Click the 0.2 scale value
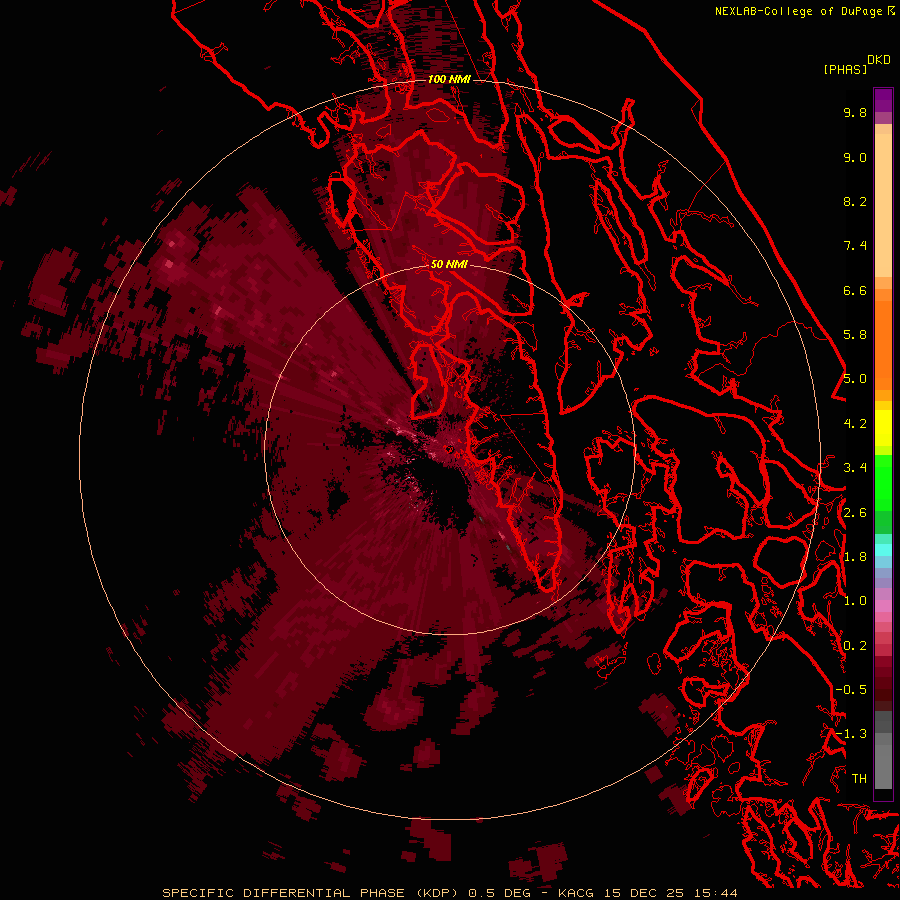Image resolution: width=900 pixels, height=900 pixels. 855,646
